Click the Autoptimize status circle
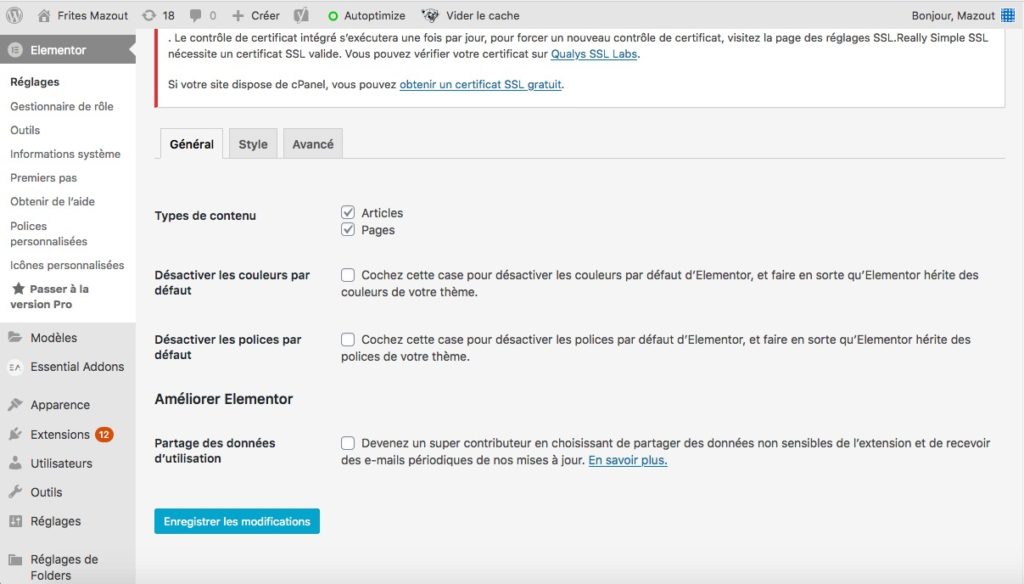The width and height of the screenshot is (1024, 584). click(333, 16)
